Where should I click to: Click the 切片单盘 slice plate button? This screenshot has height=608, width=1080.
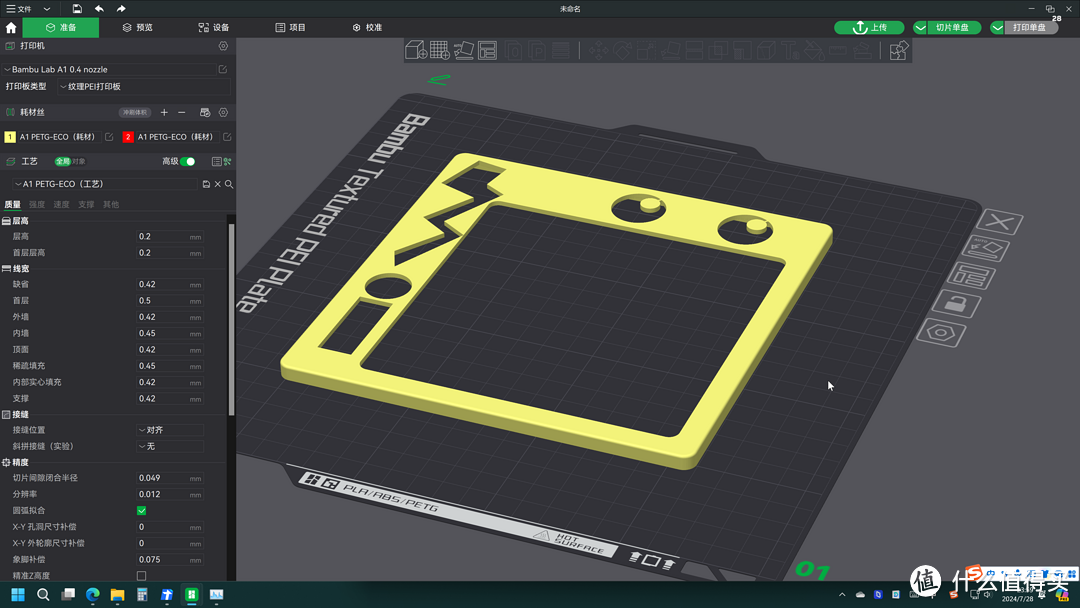tap(954, 28)
